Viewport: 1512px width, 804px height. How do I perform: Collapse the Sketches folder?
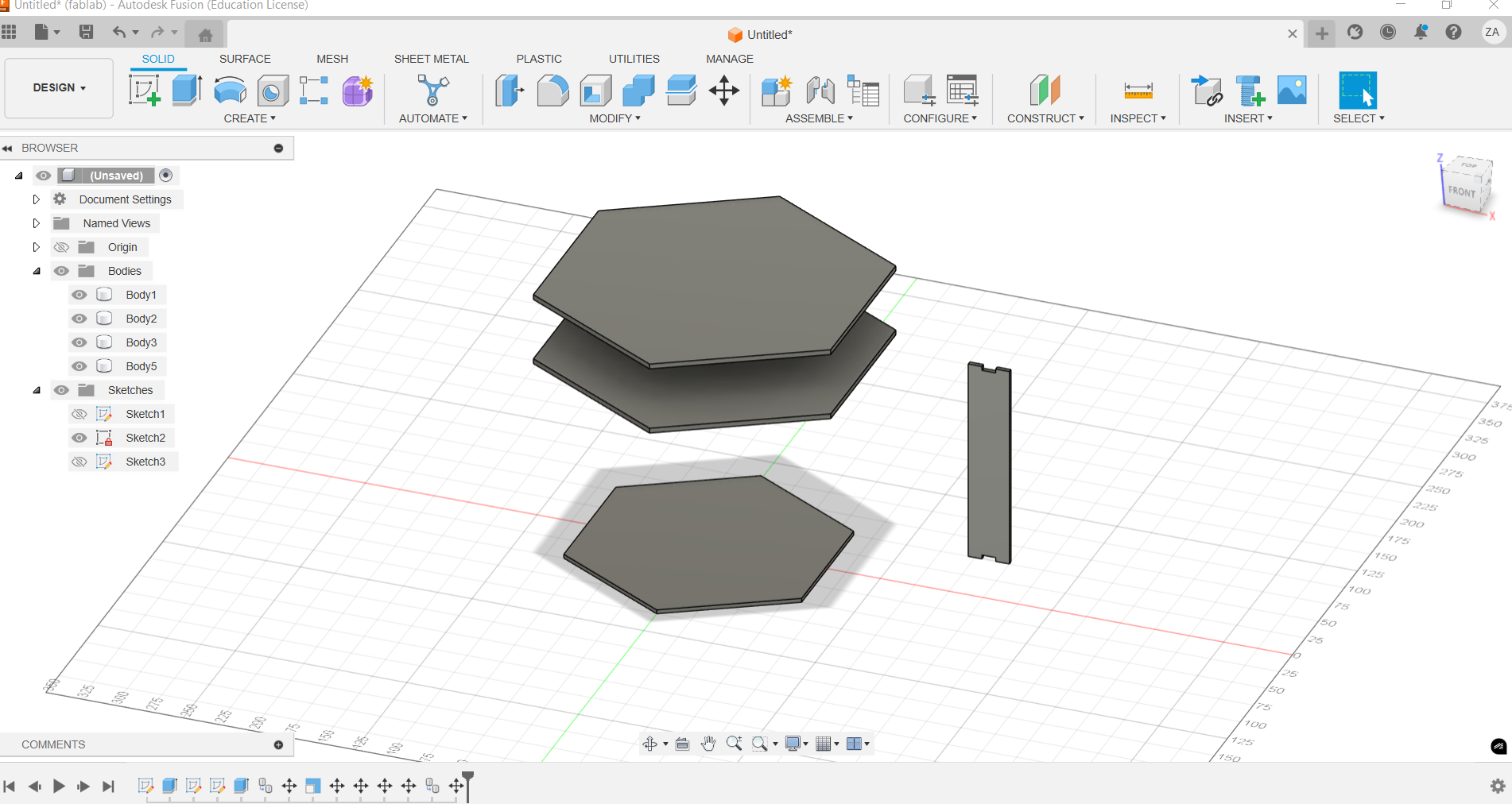[37, 390]
